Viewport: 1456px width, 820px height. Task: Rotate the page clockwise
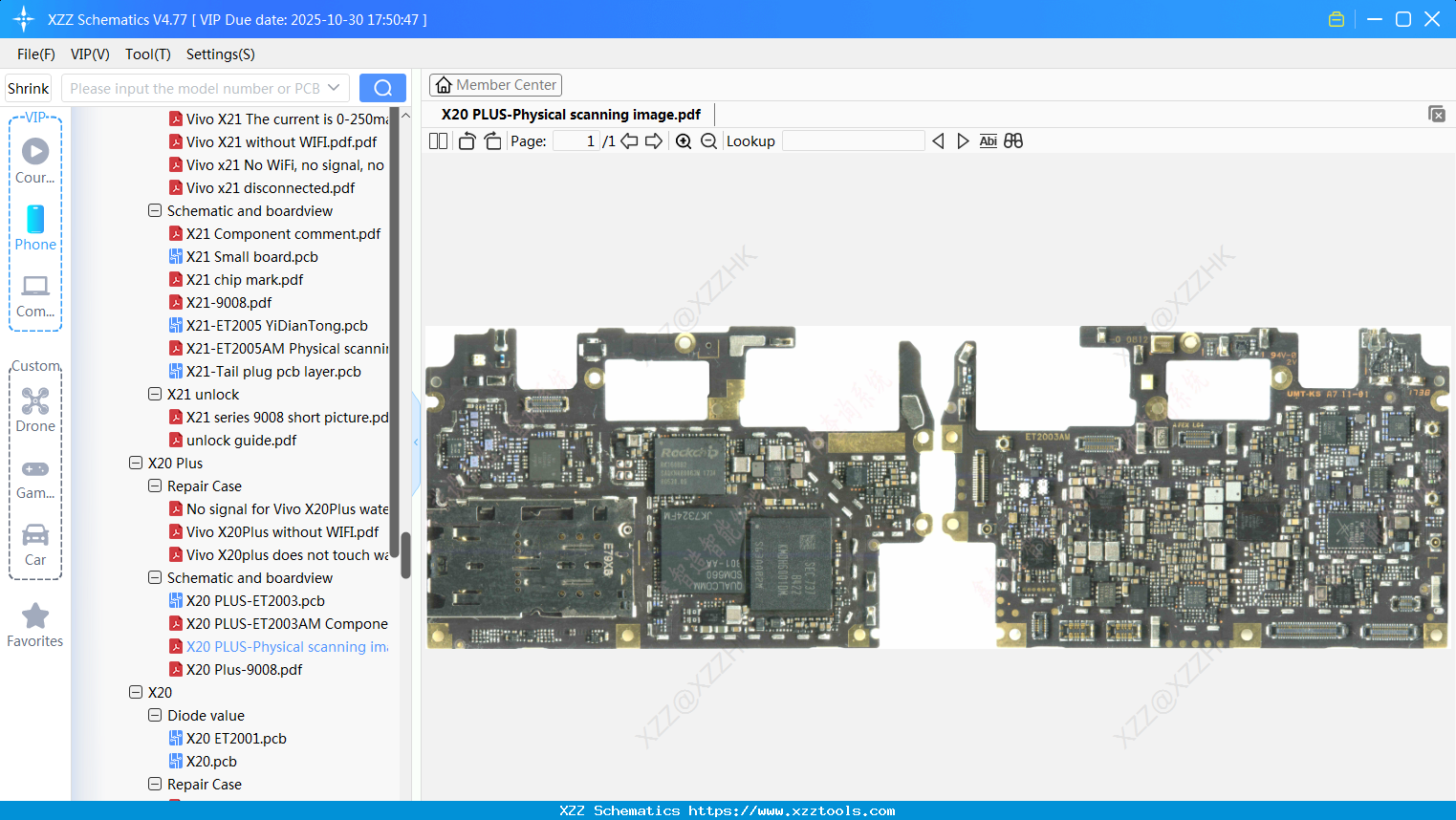point(492,141)
